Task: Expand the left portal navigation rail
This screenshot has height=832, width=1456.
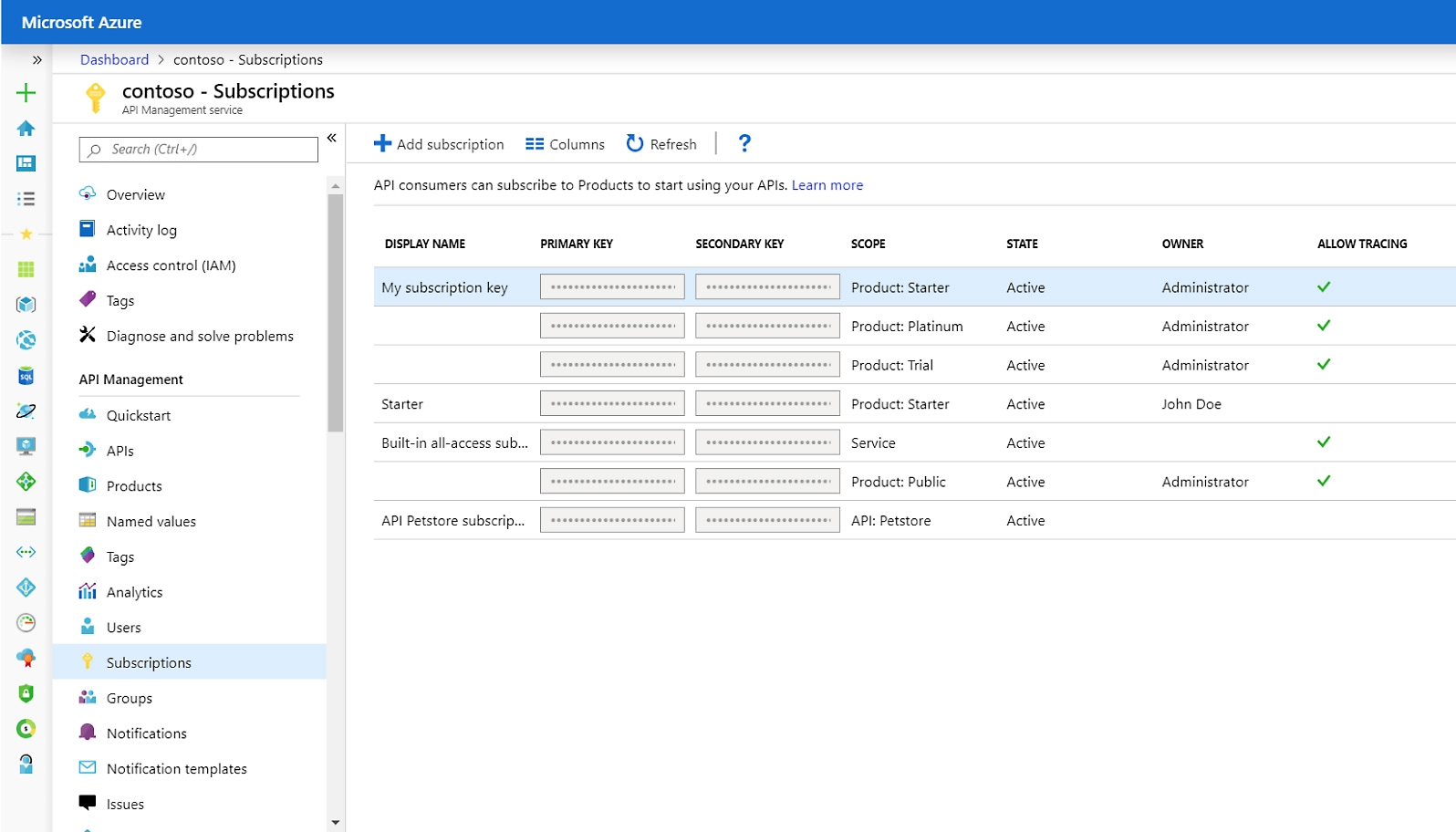Action: [x=36, y=60]
